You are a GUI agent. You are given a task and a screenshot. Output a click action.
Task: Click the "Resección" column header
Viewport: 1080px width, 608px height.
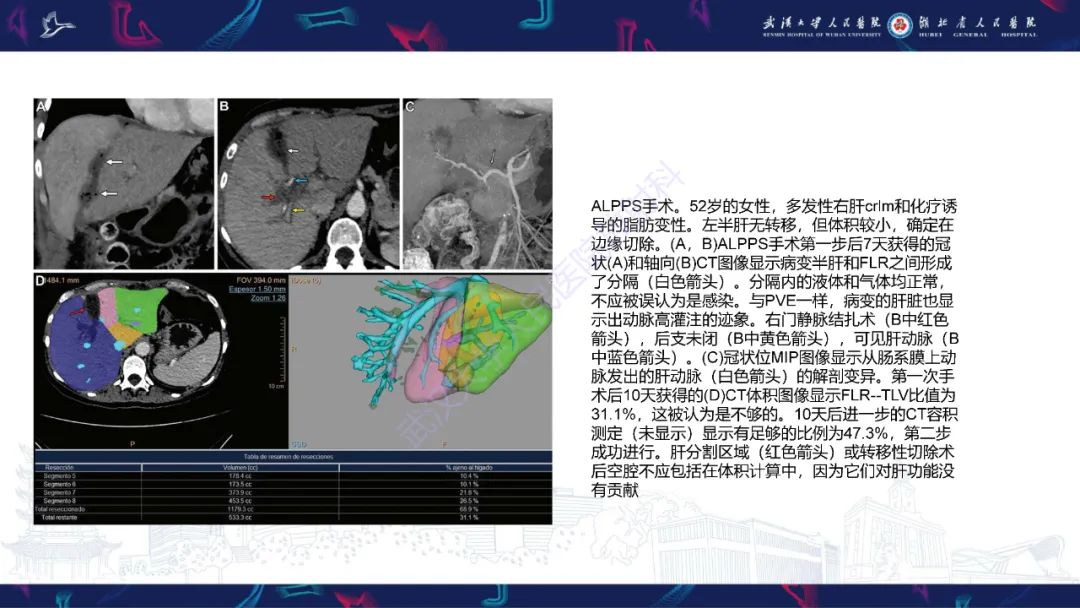[x=59, y=468]
